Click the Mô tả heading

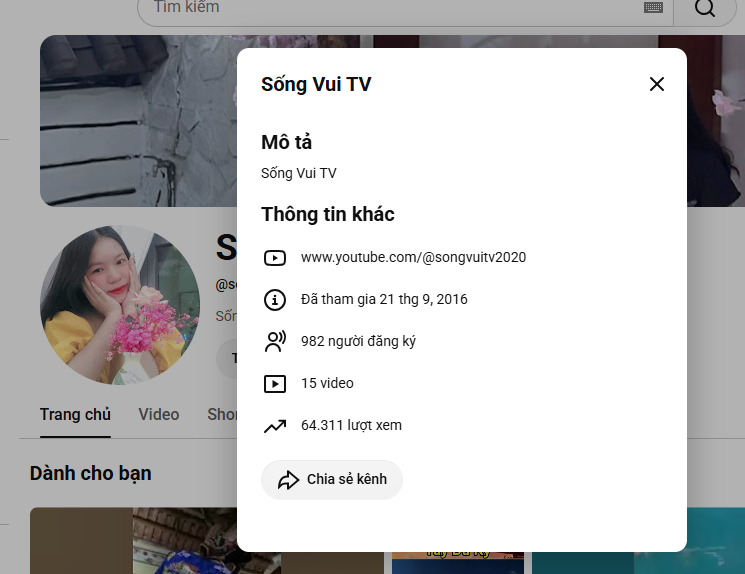pyautogui.click(x=287, y=142)
